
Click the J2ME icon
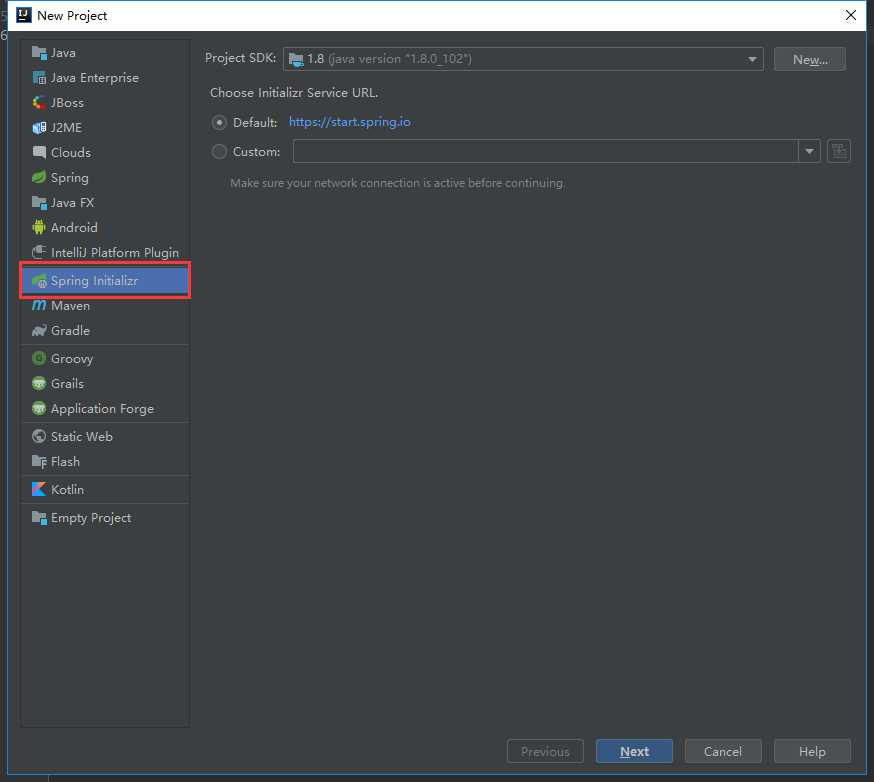click(x=39, y=128)
